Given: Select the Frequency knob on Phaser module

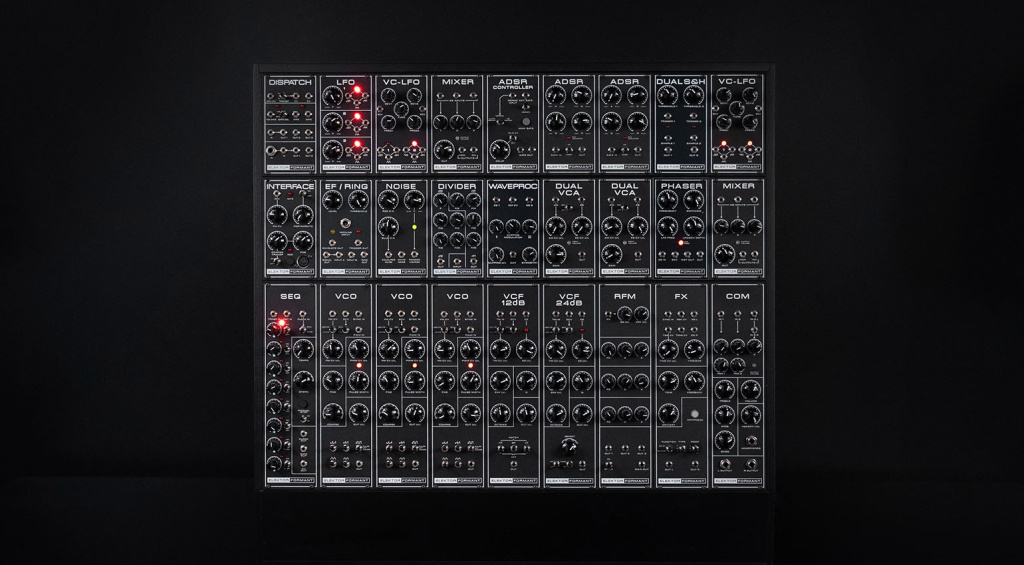Looking at the screenshot, I should point(668,200).
